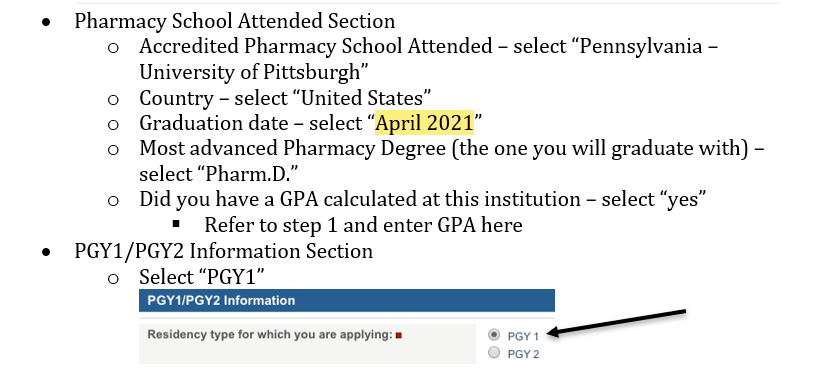Click the bullet before Pharmacy School Attended Section
The image size is (833, 368).
pos(47,23)
